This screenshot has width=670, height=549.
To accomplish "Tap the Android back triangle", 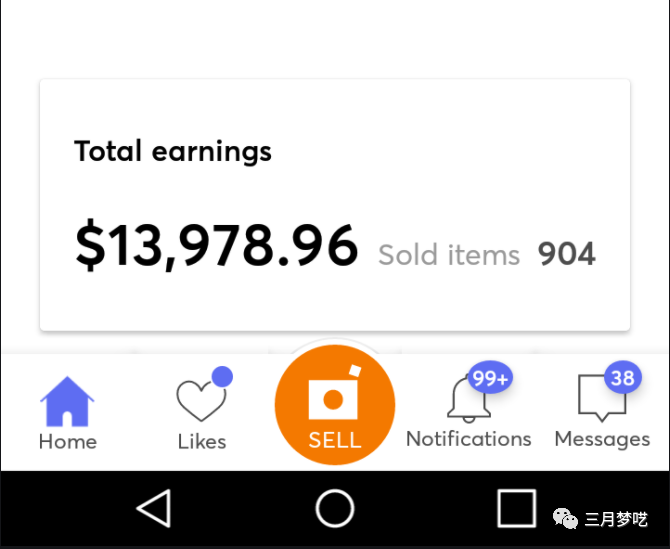I will click(x=153, y=509).
